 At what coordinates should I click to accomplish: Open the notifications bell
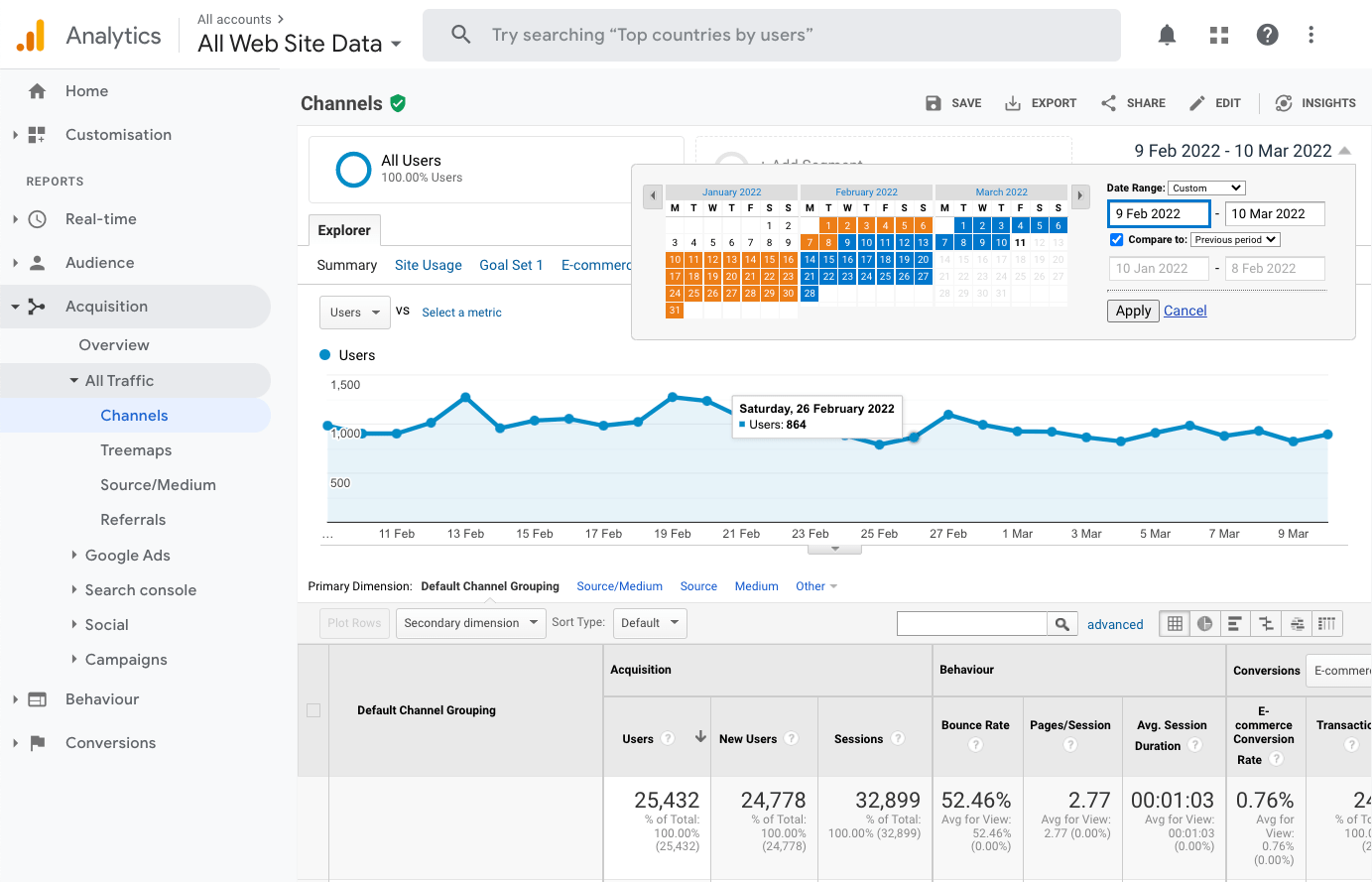tap(1167, 34)
